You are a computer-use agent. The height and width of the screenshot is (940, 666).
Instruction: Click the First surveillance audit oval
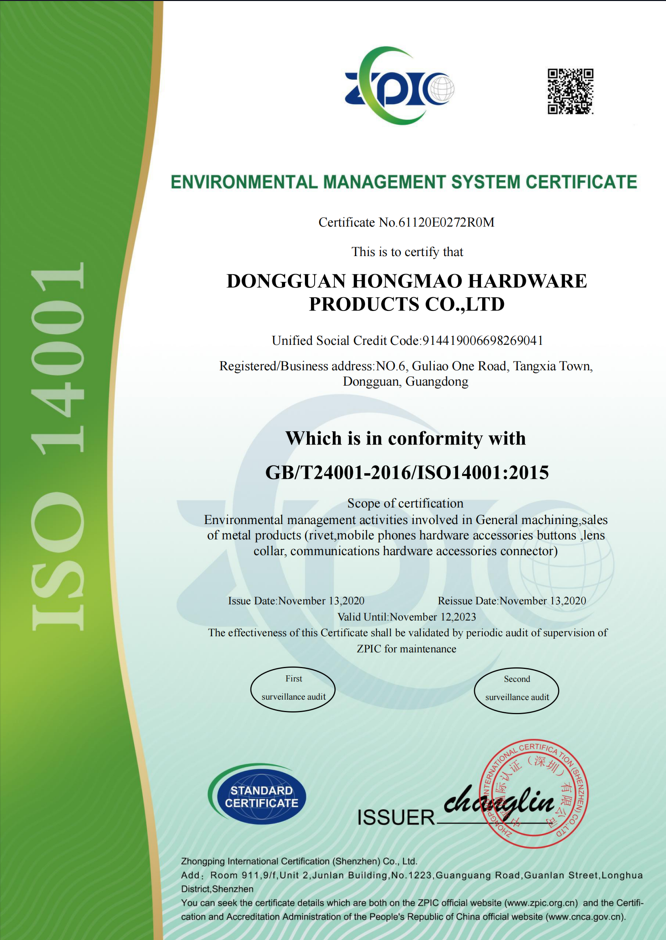click(x=293, y=689)
